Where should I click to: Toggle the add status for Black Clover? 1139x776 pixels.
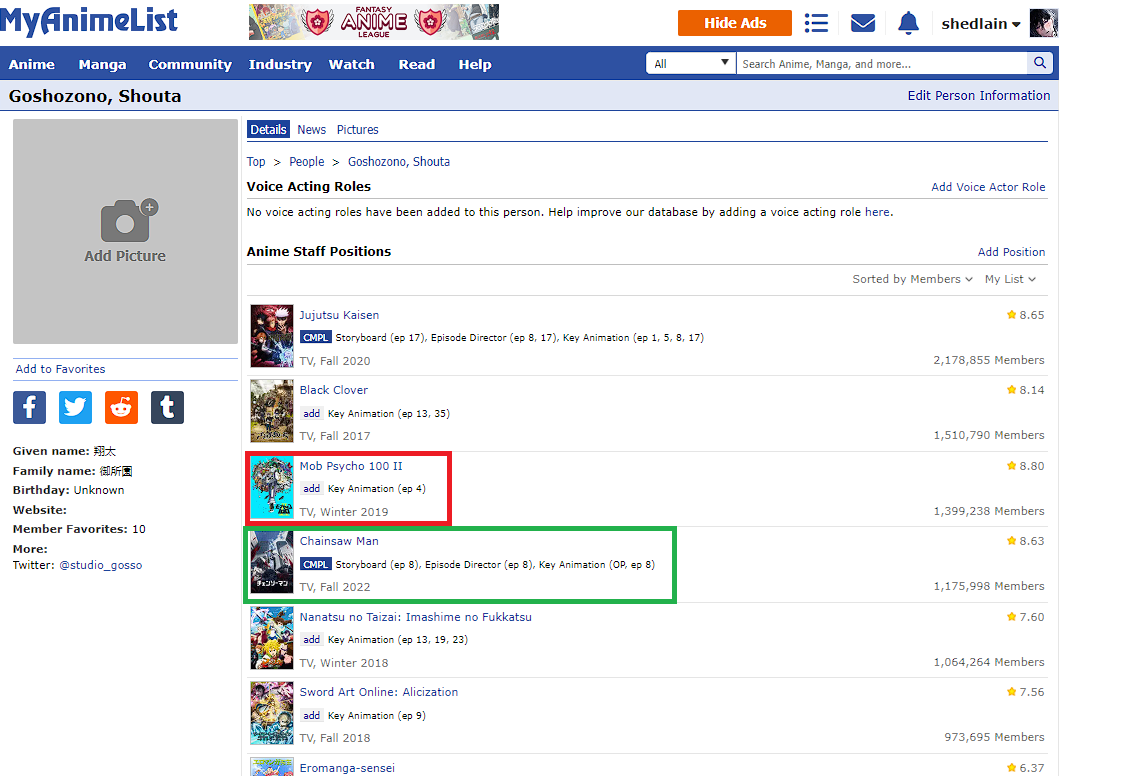[x=312, y=413]
